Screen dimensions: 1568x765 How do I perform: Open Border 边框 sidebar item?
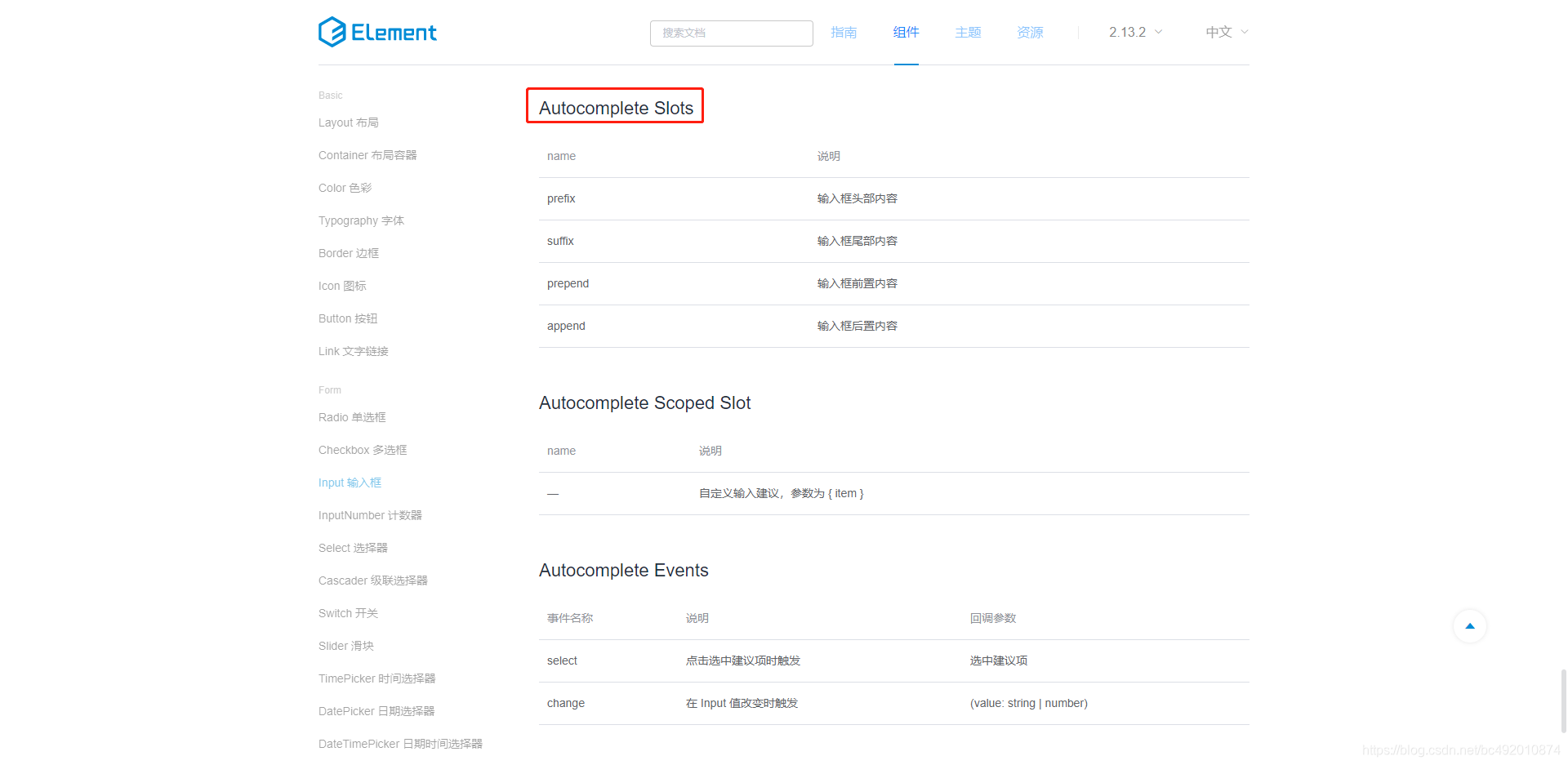point(349,253)
